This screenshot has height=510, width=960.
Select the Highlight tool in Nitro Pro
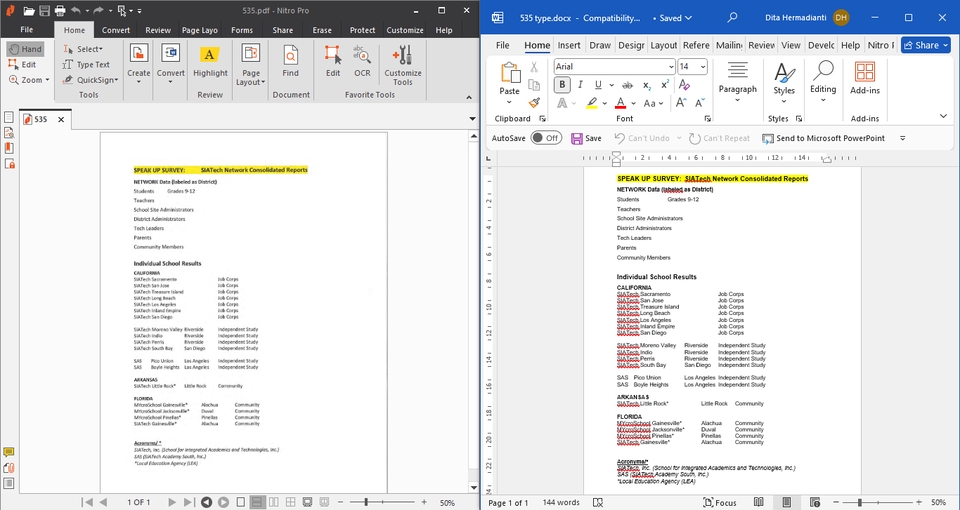[x=210, y=62]
